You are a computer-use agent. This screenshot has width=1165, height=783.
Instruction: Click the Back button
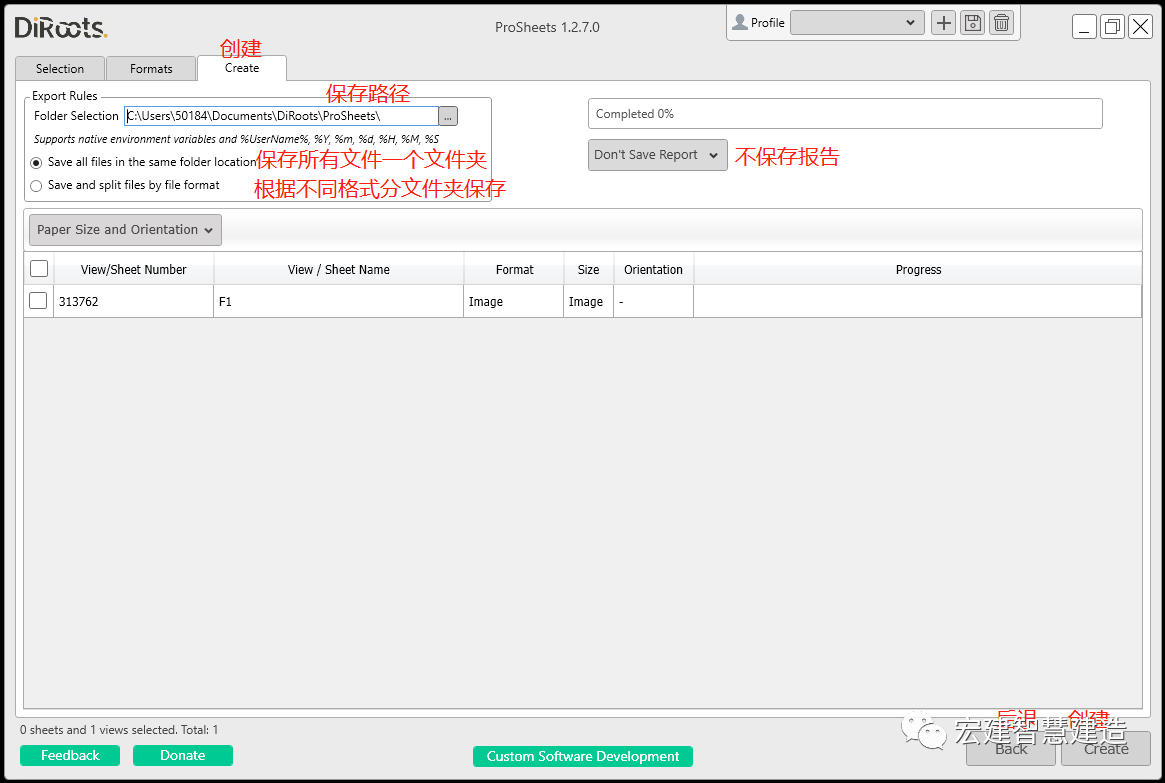pos(1010,749)
